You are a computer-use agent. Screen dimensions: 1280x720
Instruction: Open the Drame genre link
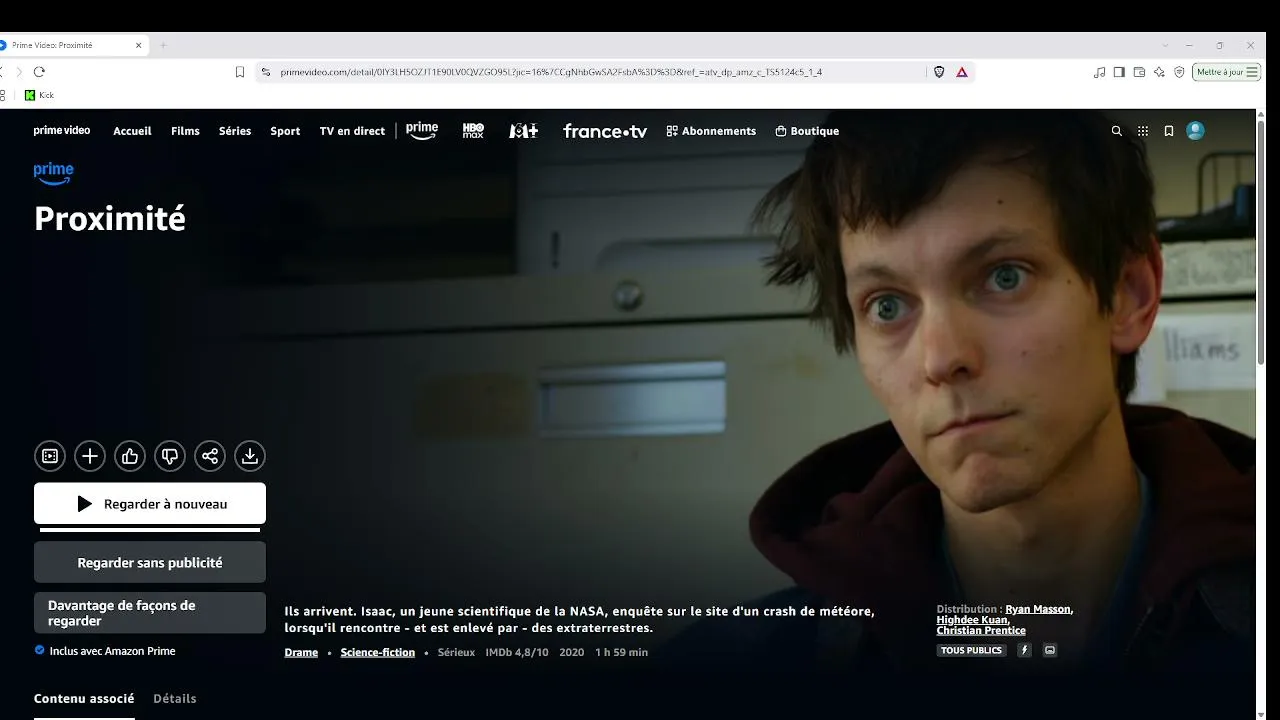[301, 652]
